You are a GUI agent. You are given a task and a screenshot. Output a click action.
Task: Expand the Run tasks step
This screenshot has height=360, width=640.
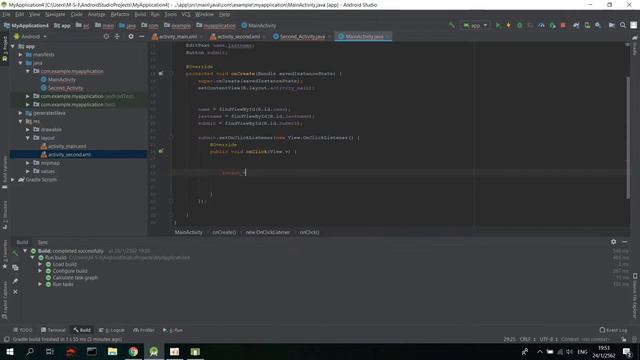coord(40,284)
